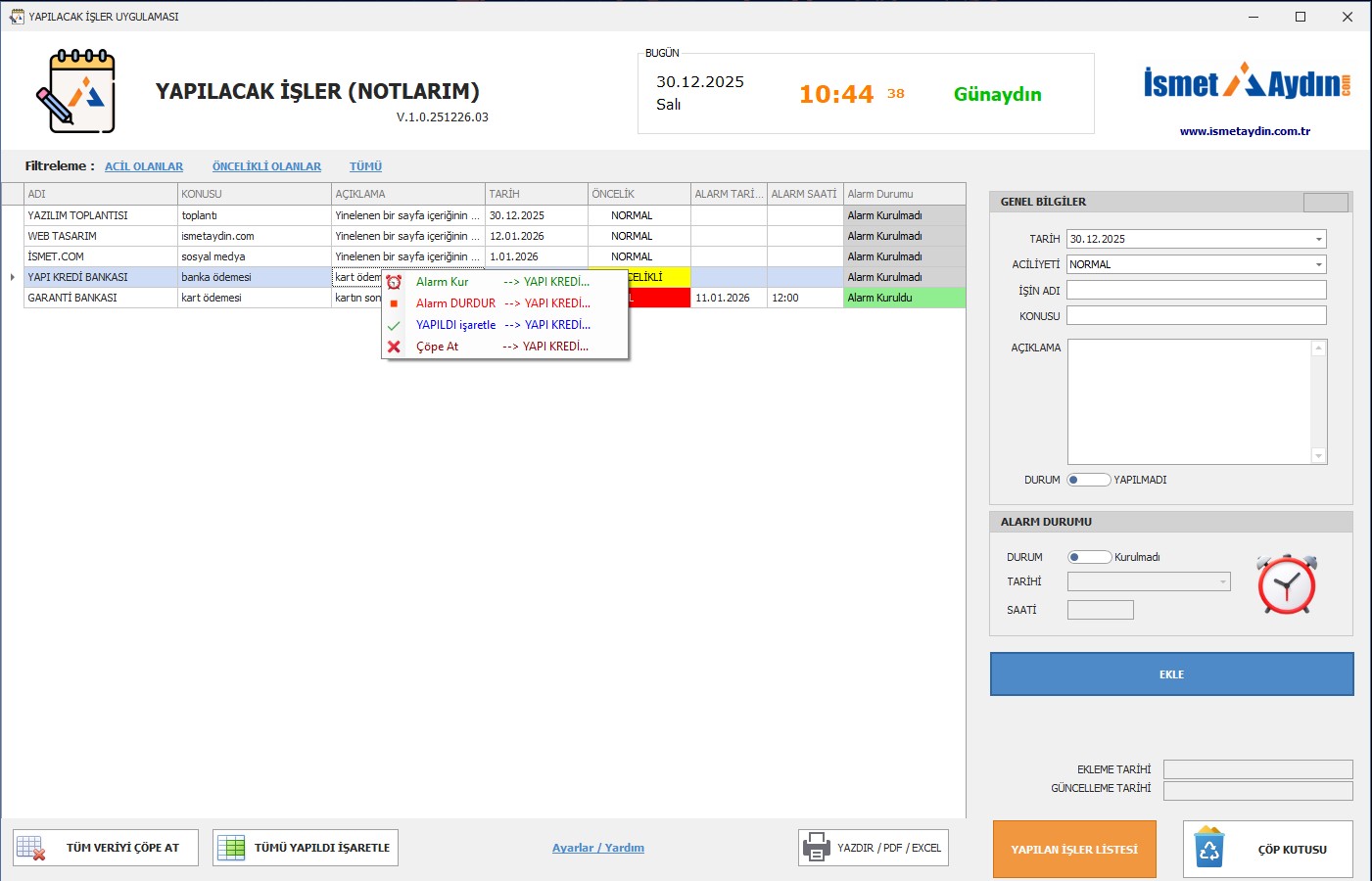Open the Ayarlar / Yardım link

[597, 848]
